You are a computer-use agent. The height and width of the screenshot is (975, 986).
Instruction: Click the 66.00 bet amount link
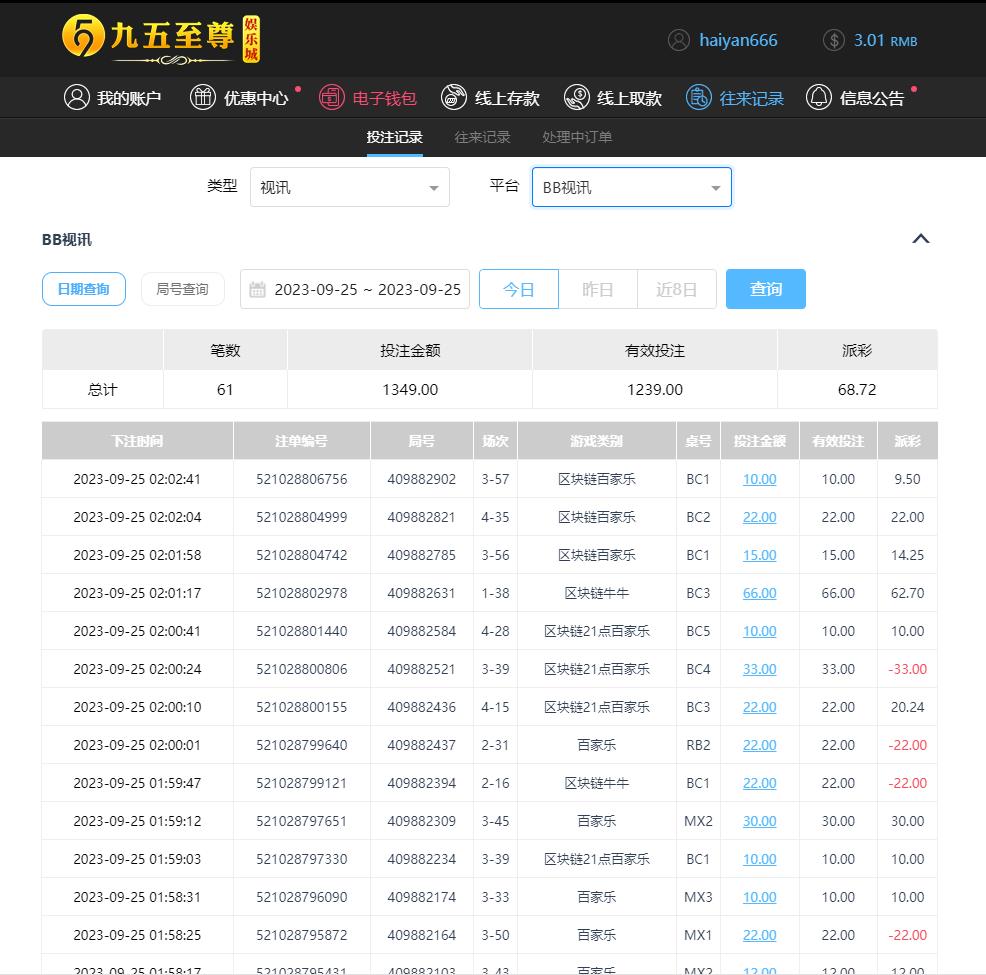759,593
